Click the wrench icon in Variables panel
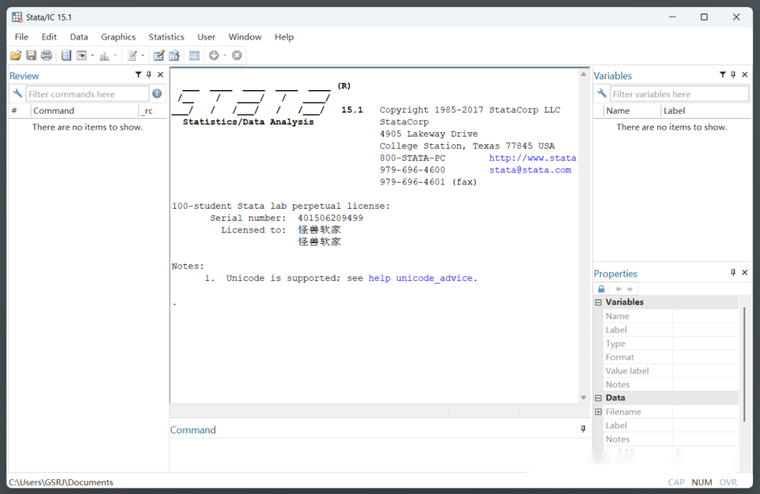Image resolution: width=760 pixels, height=494 pixels. coord(602,94)
